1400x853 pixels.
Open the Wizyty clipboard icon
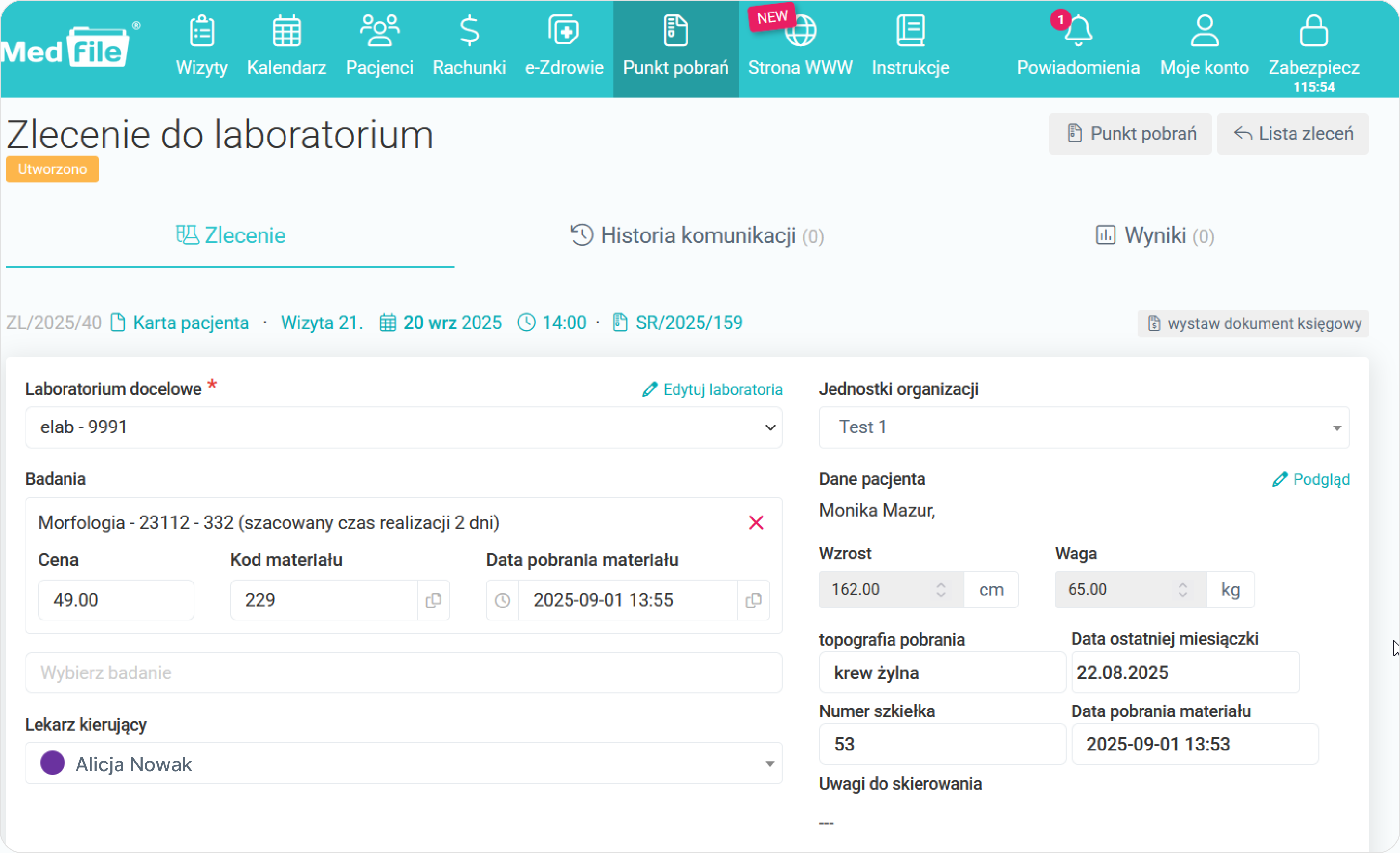[x=201, y=31]
